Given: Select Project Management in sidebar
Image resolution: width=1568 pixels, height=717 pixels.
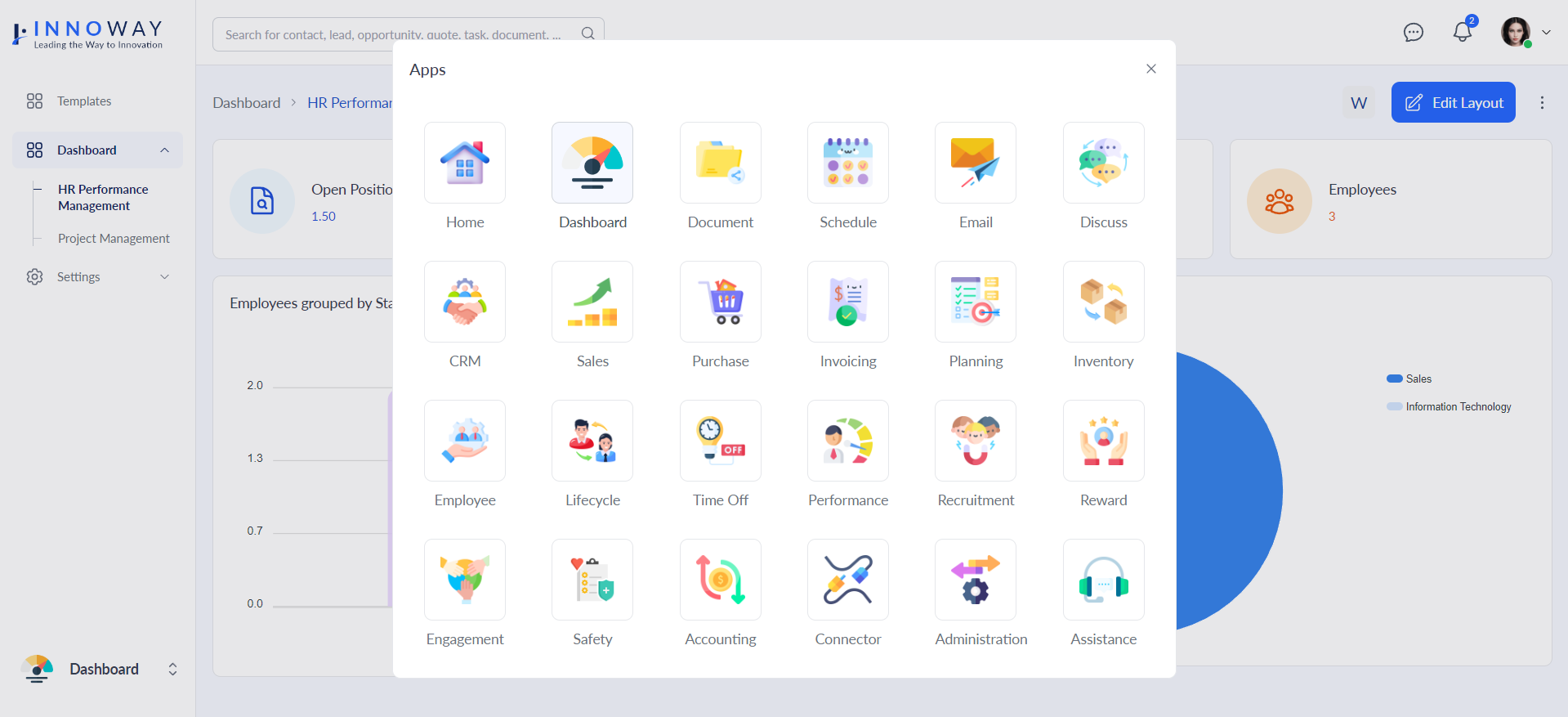Looking at the screenshot, I should point(114,239).
